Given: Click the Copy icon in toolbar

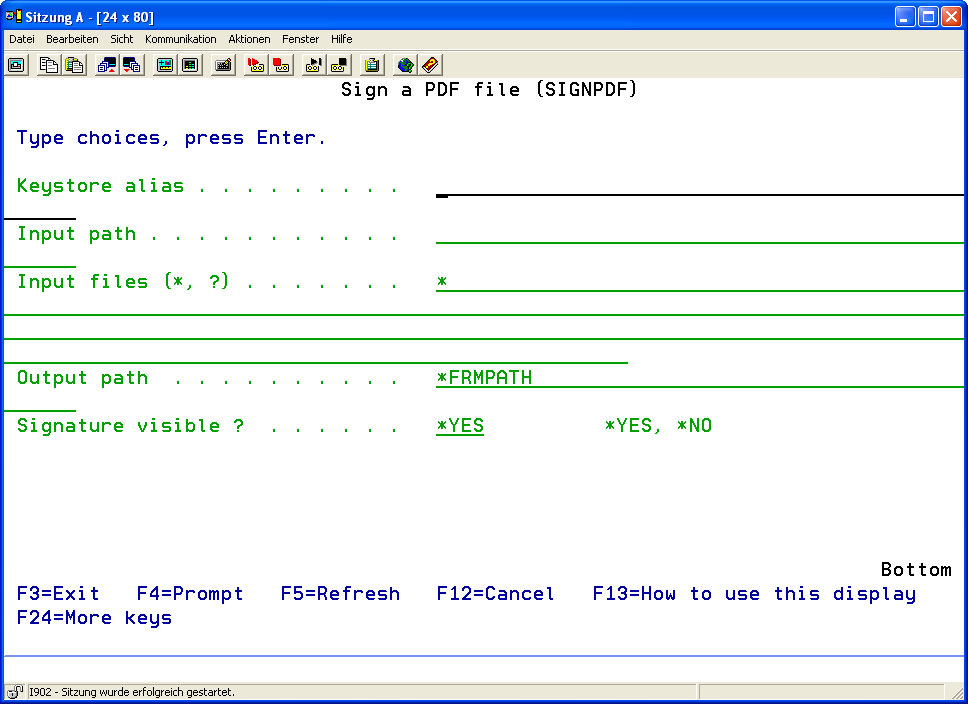Looking at the screenshot, I should coord(48,65).
